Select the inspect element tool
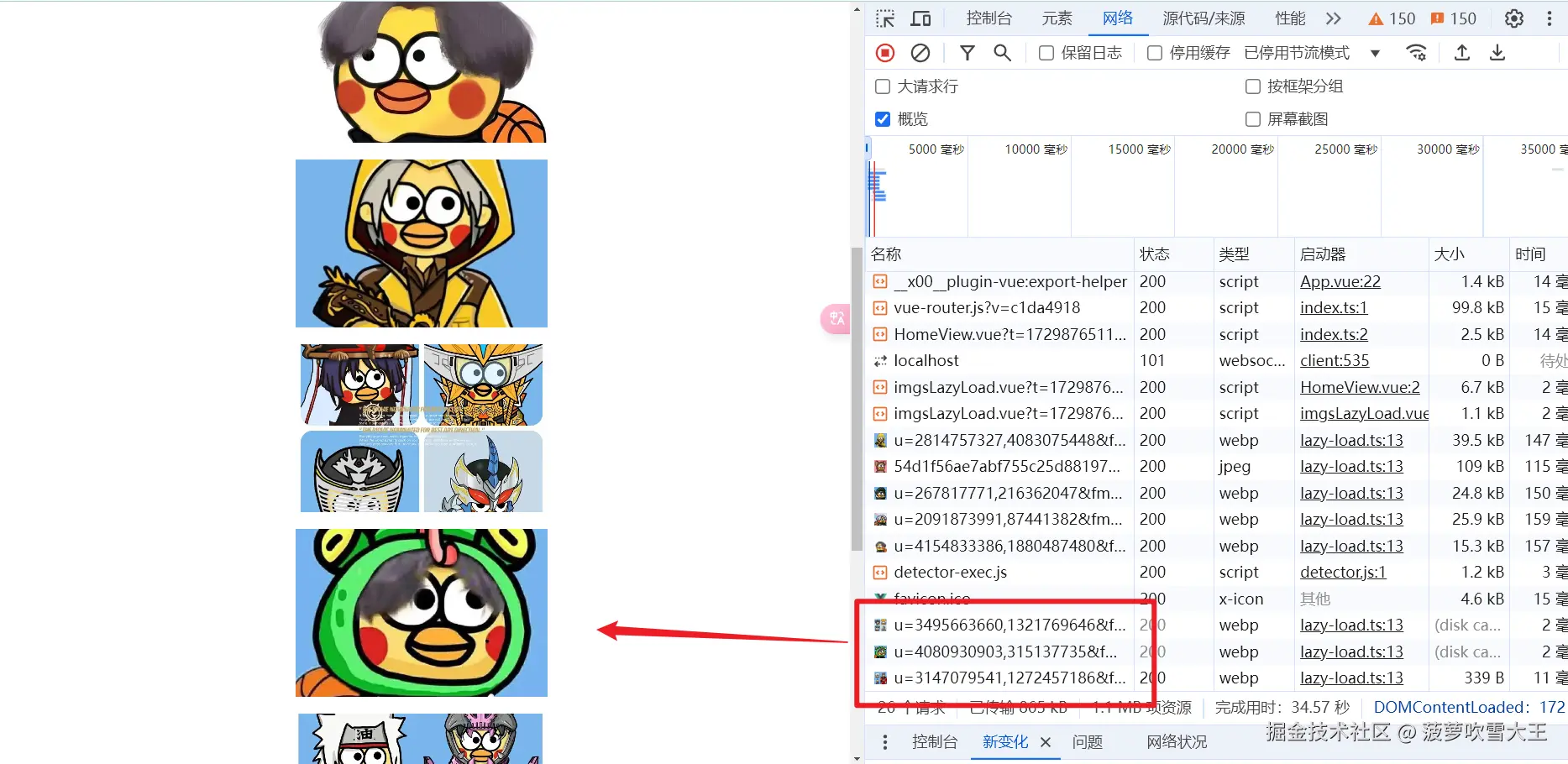The image size is (1568, 764). click(x=884, y=18)
